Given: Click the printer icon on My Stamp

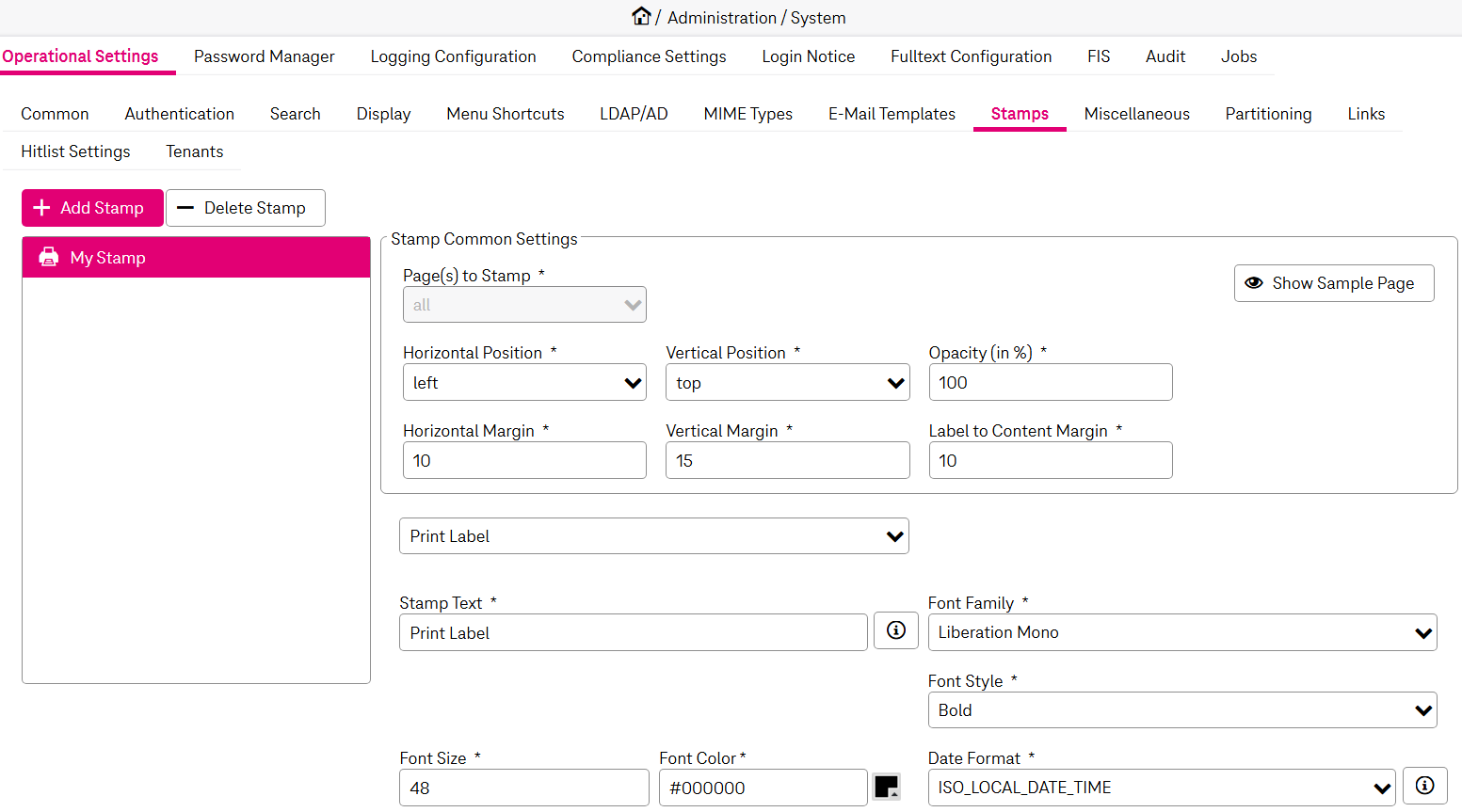Looking at the screenshot, I should pyautogui.click(x=48, y=257).
